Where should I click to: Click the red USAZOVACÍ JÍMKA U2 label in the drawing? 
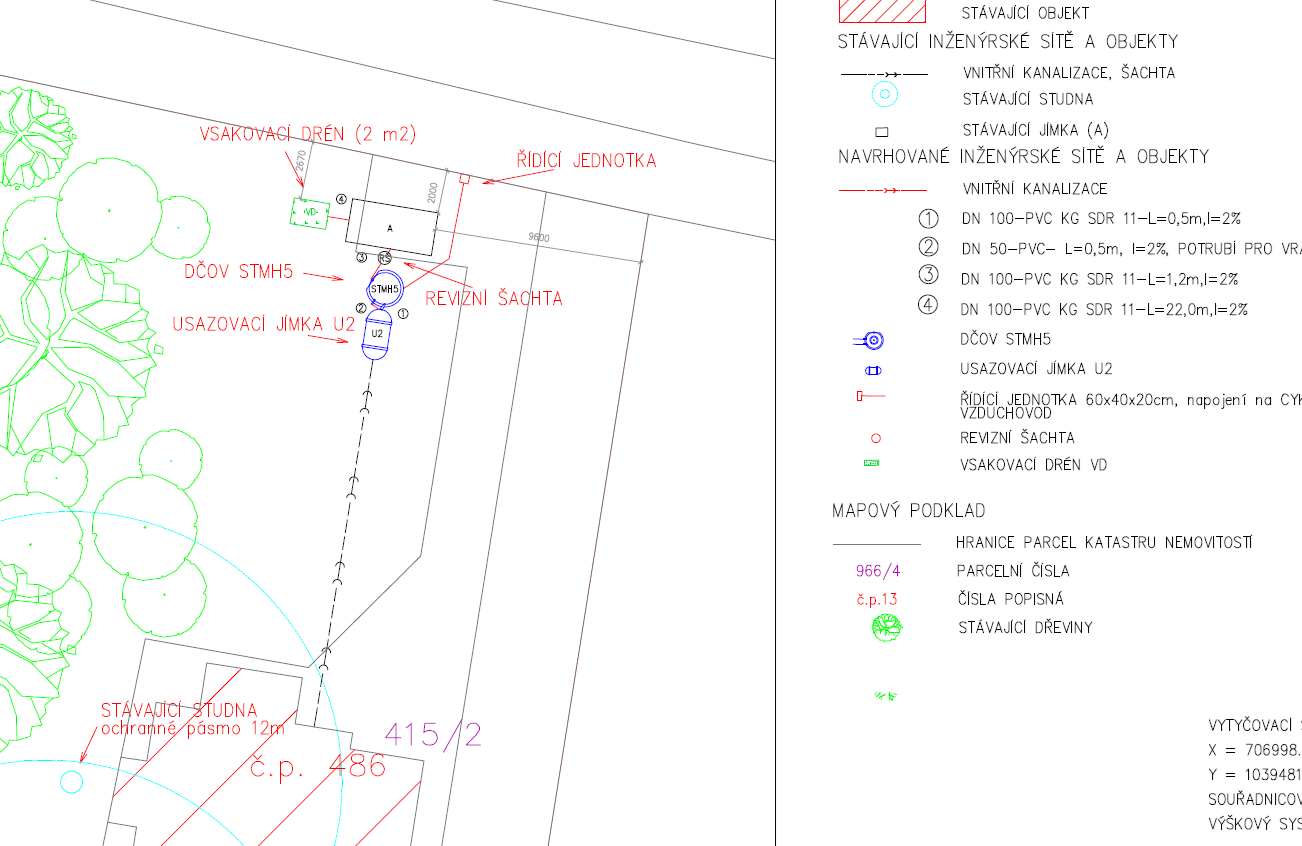click(264, 325)
